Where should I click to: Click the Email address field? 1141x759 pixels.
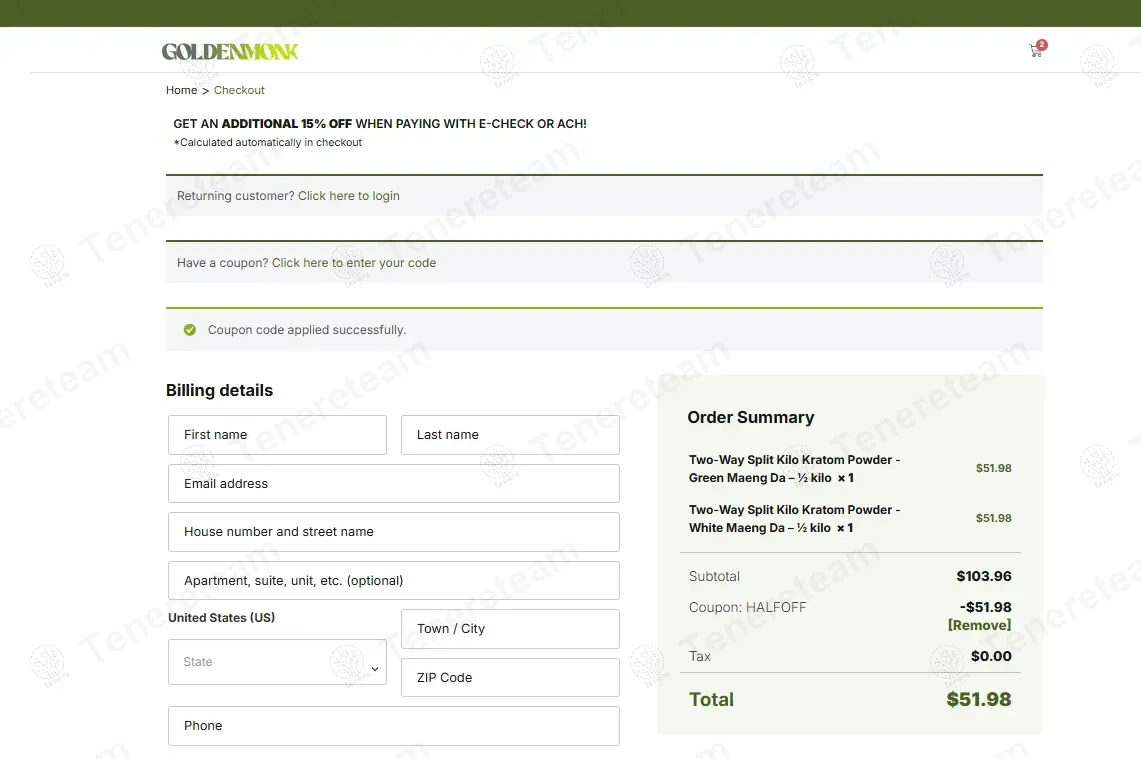(393, 484)
